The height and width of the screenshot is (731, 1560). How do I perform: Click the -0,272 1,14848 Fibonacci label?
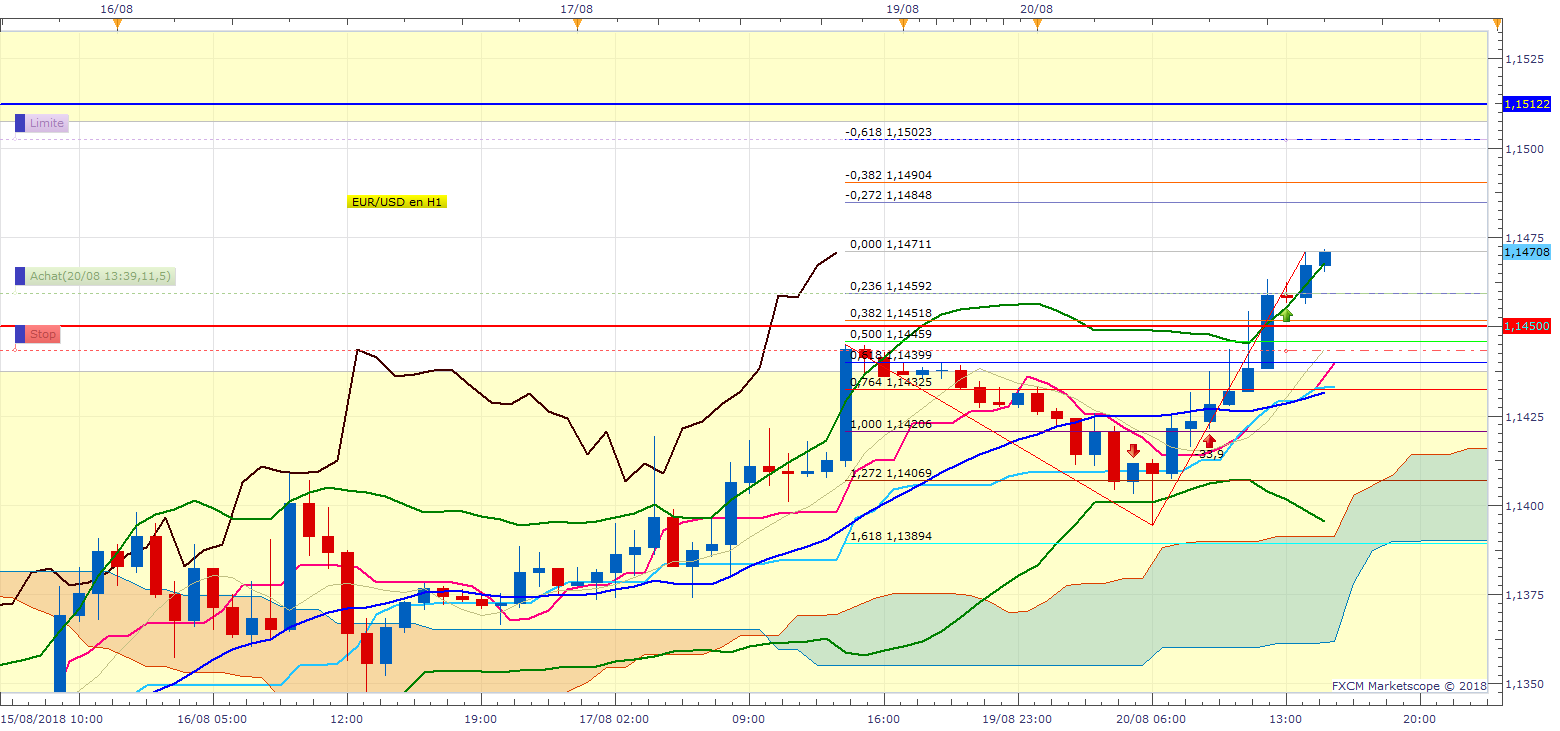coord(888,195)
